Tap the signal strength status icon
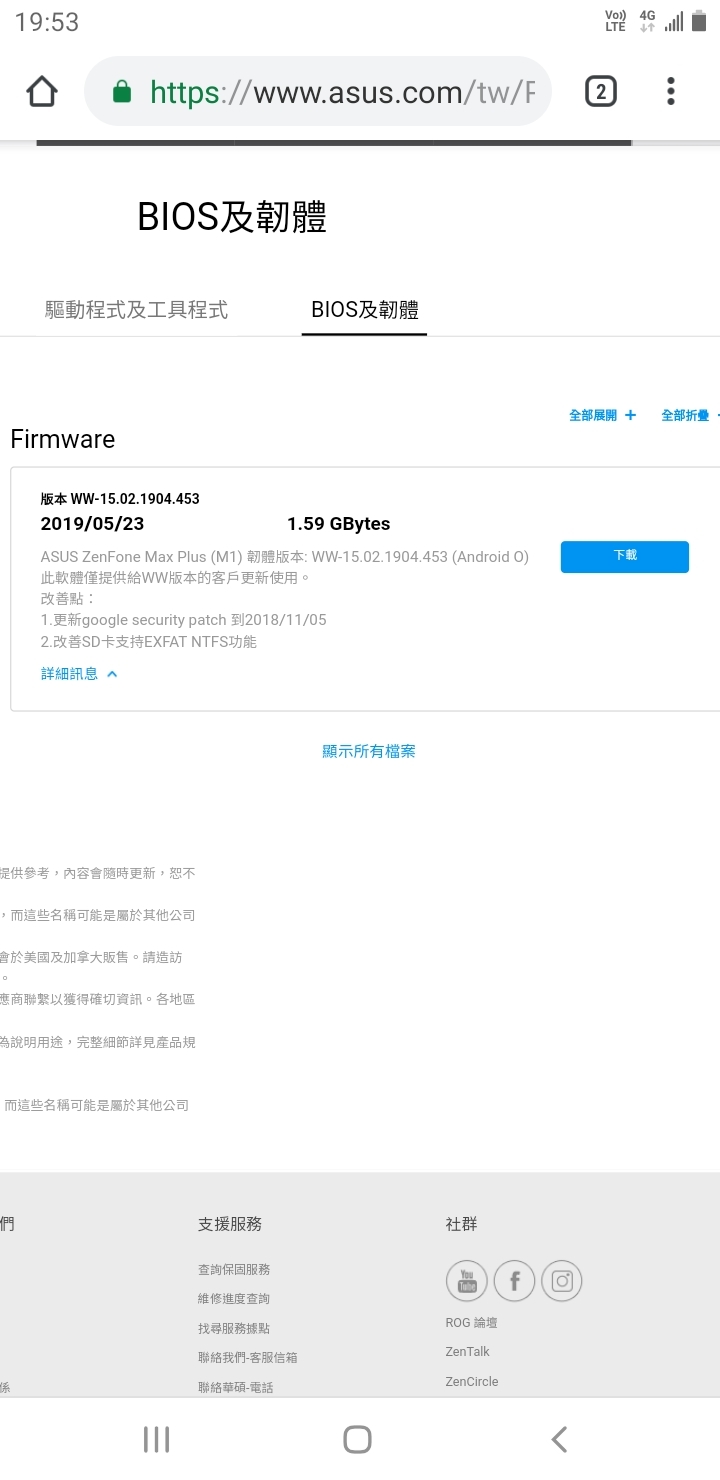 tap(674, 21)
